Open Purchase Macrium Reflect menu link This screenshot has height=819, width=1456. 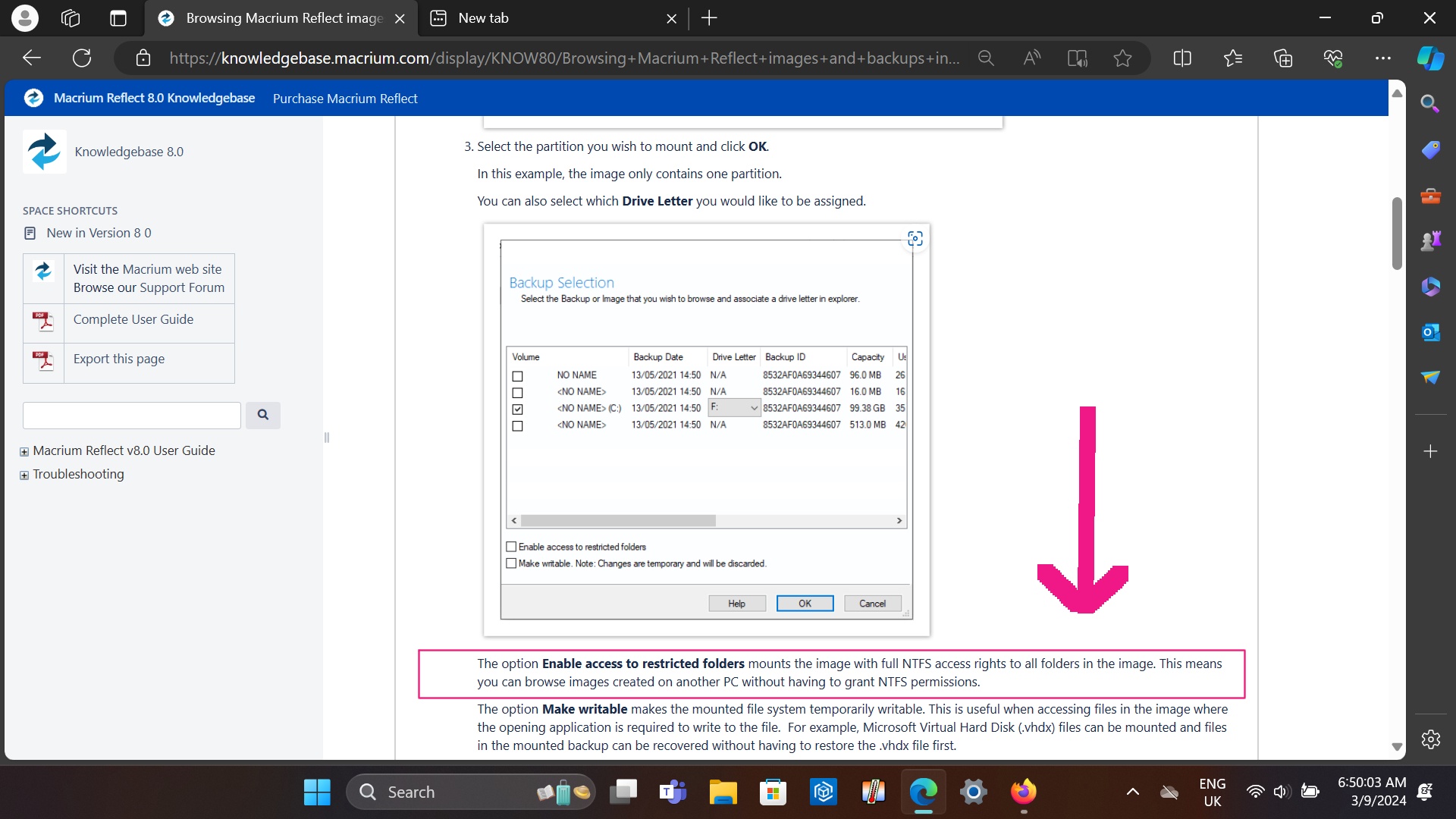(345, 99)
